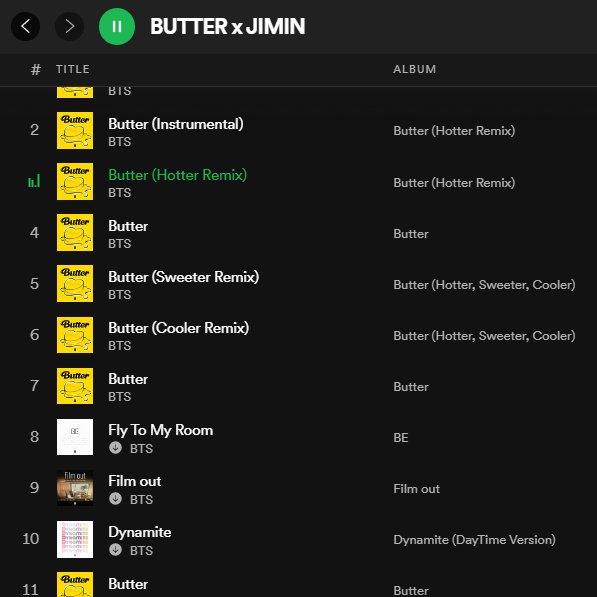Image resolution: width=597 pixels, height=597 pixels.
Task: Select the Film out track title
Action: pyautogui.click(x=135, y=481)
